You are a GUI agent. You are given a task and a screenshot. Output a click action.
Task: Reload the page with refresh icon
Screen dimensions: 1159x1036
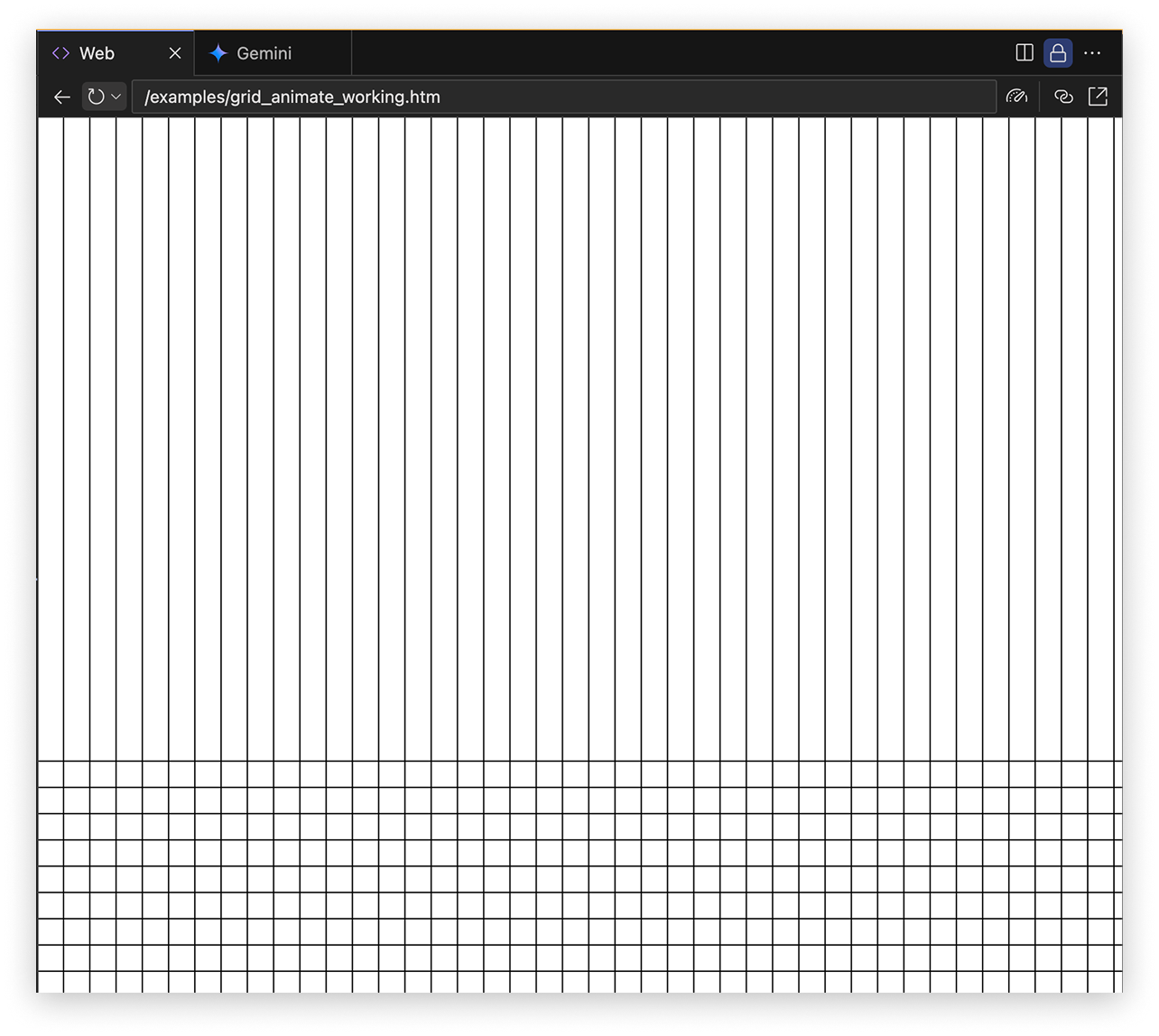[96, 97]
